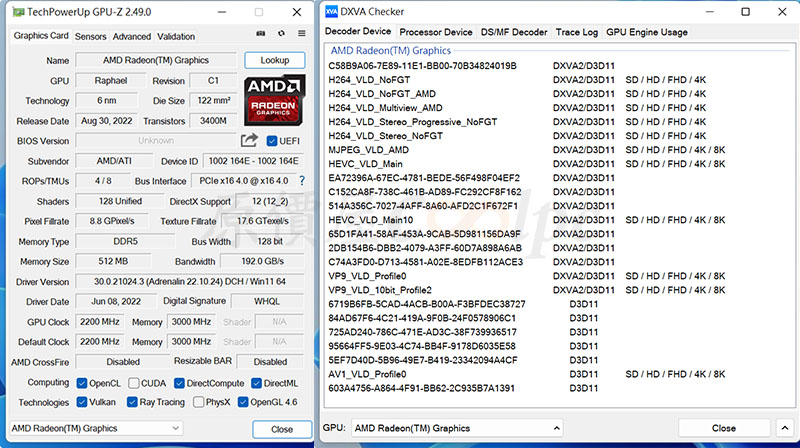Open the Decoder Device tab
This screenshot has height=448, width=800.
pos(358,31)
